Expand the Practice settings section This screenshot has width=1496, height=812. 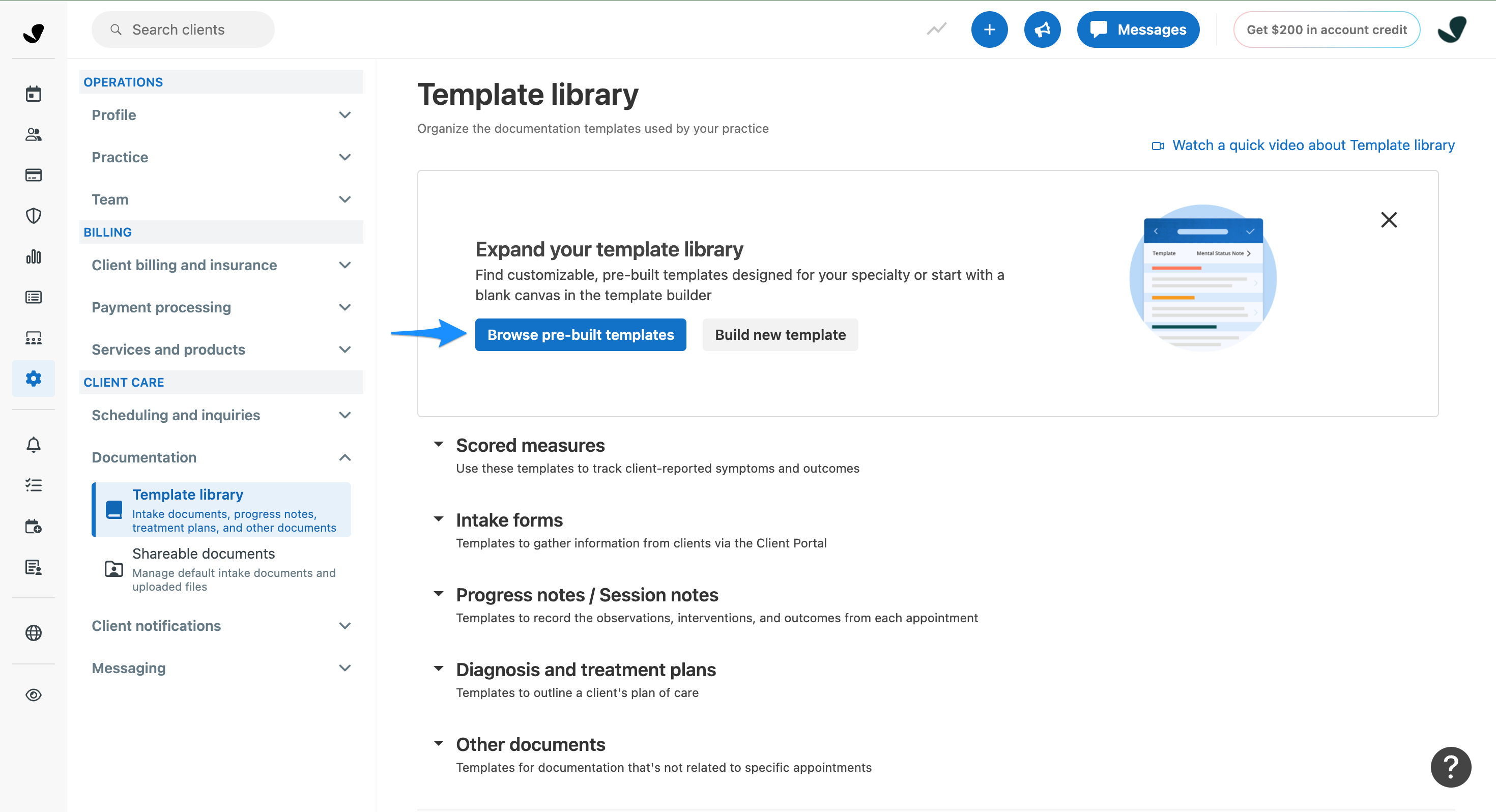click(x=221, y=157)
